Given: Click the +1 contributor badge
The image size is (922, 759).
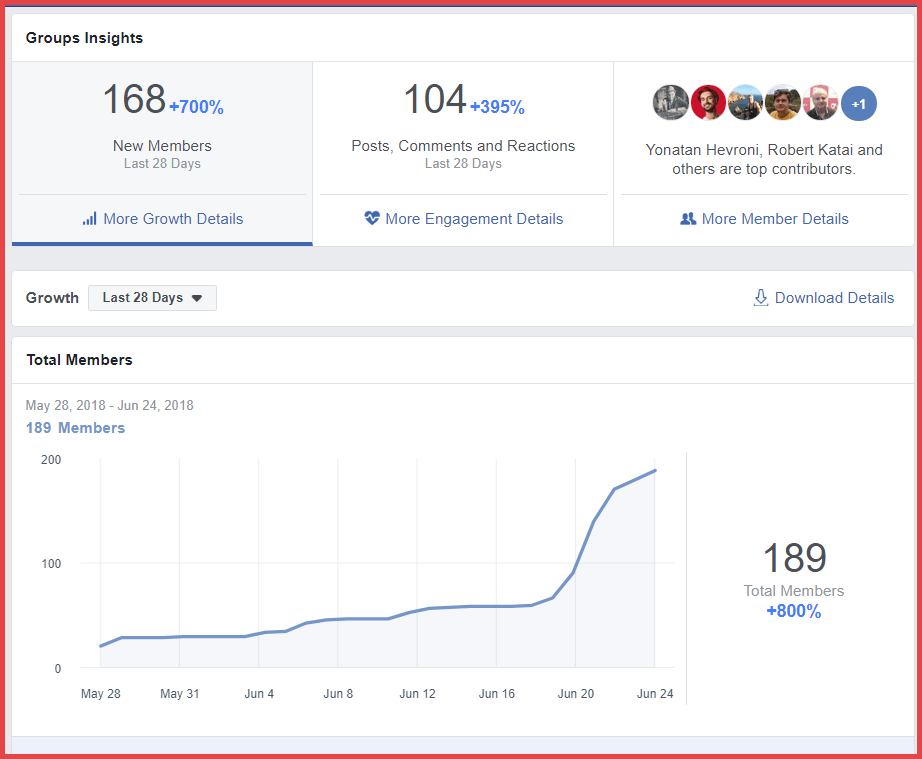Looking at the screenshot, I should click(x=858, y=102).
